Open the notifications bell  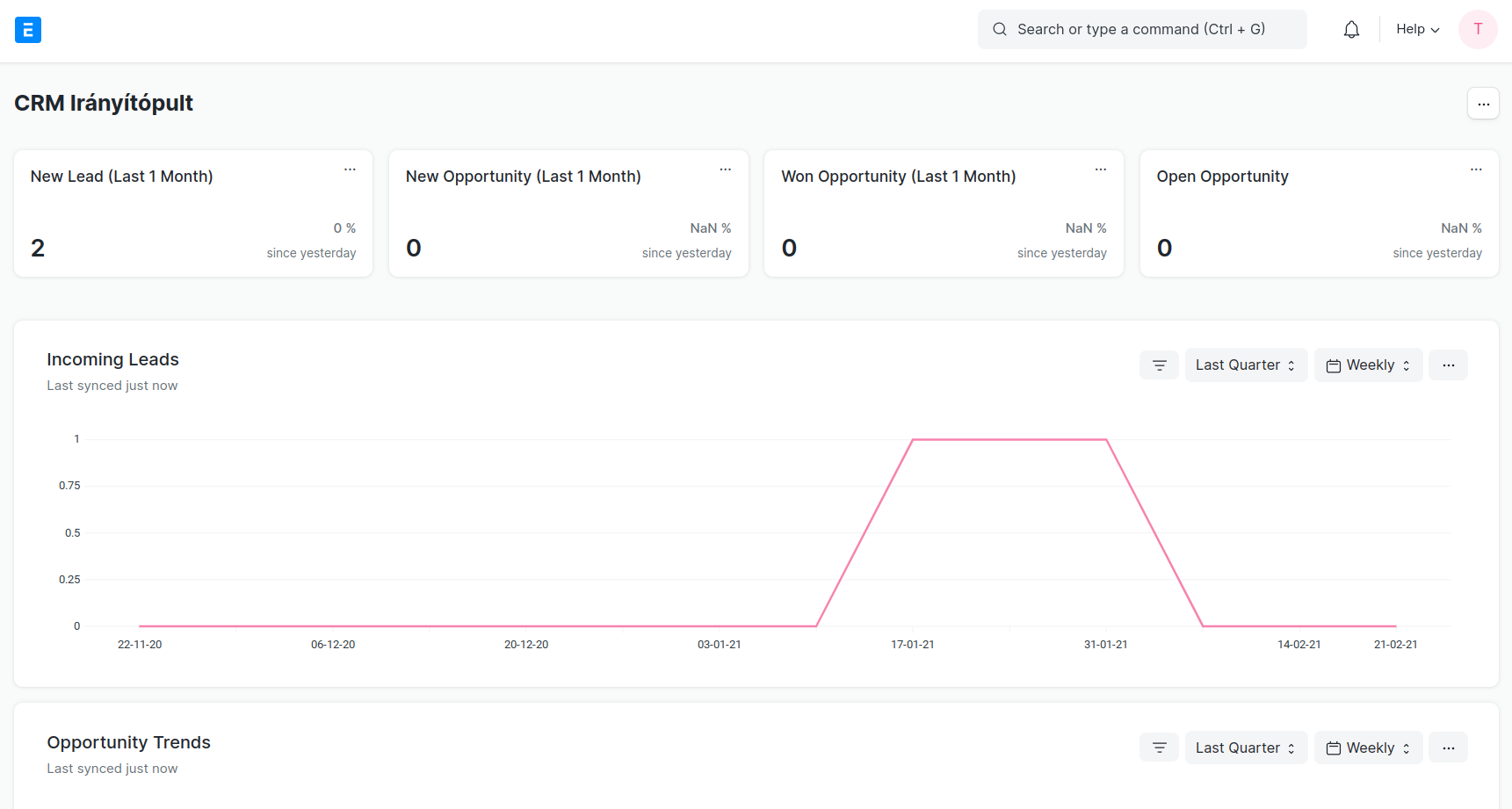coord(1351,30)
